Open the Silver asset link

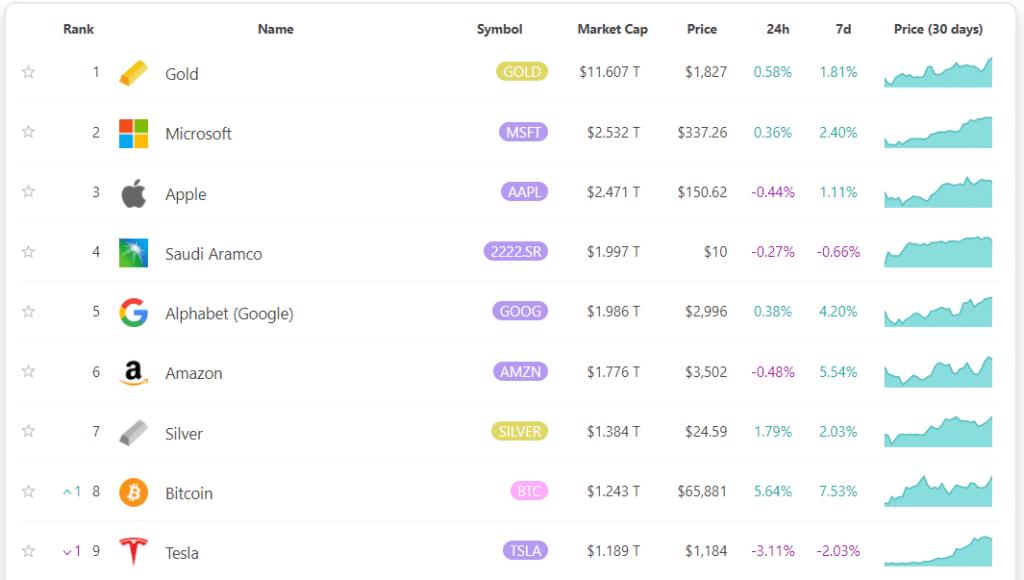pyautogui.click(x=184, y=434)
